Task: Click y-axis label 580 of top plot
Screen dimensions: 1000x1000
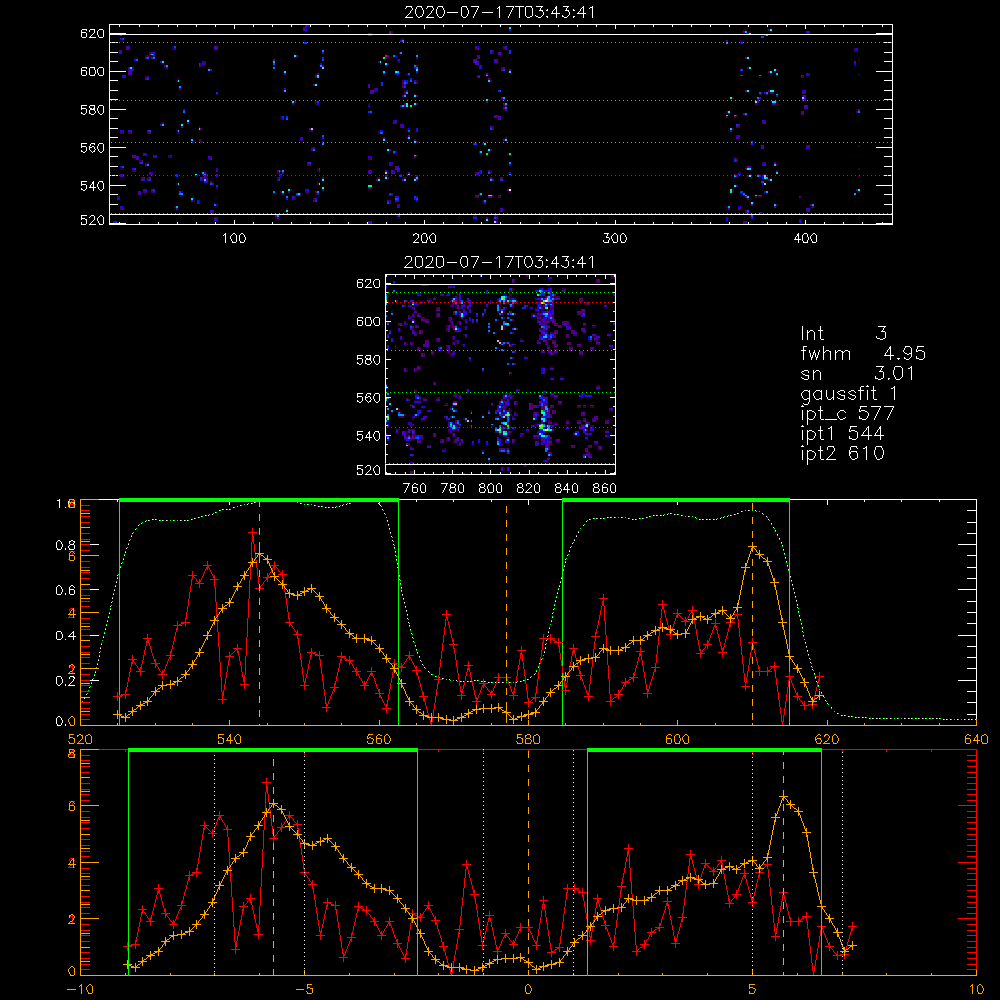Action: [92, 110]
